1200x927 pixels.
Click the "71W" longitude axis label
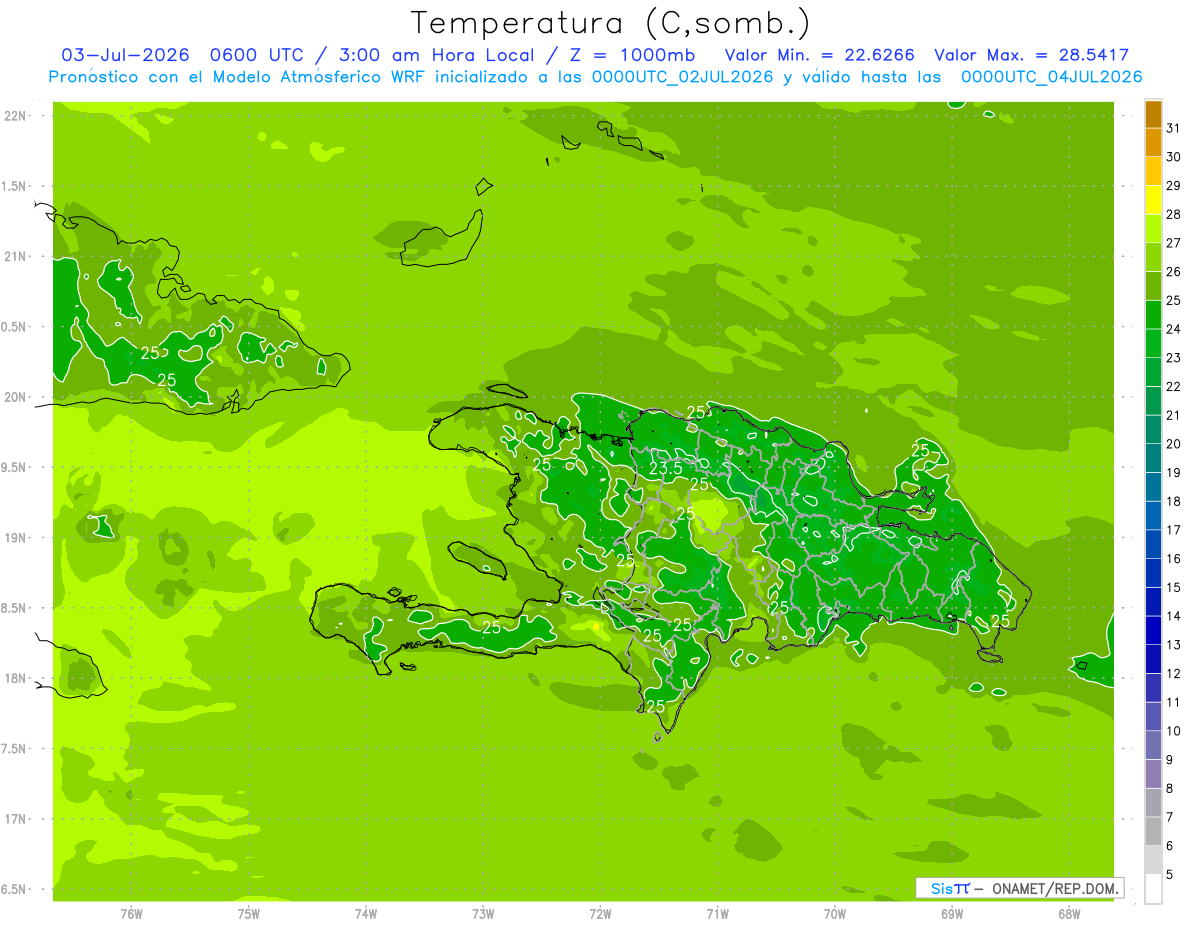[x=717, y=914]
